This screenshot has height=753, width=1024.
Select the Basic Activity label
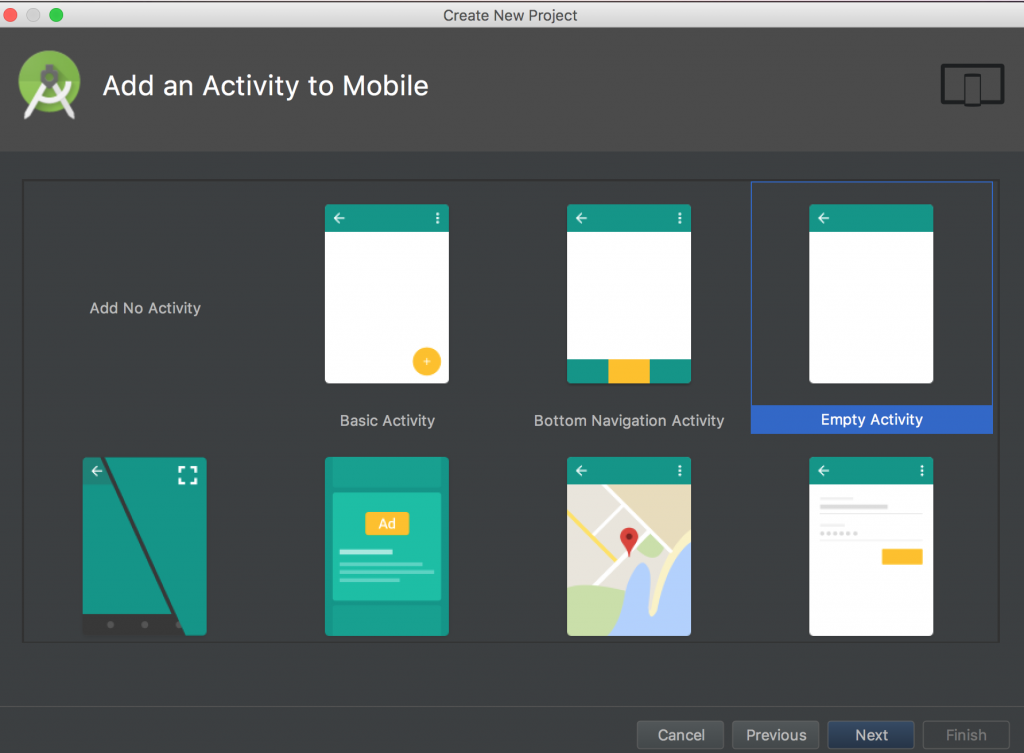387,421
